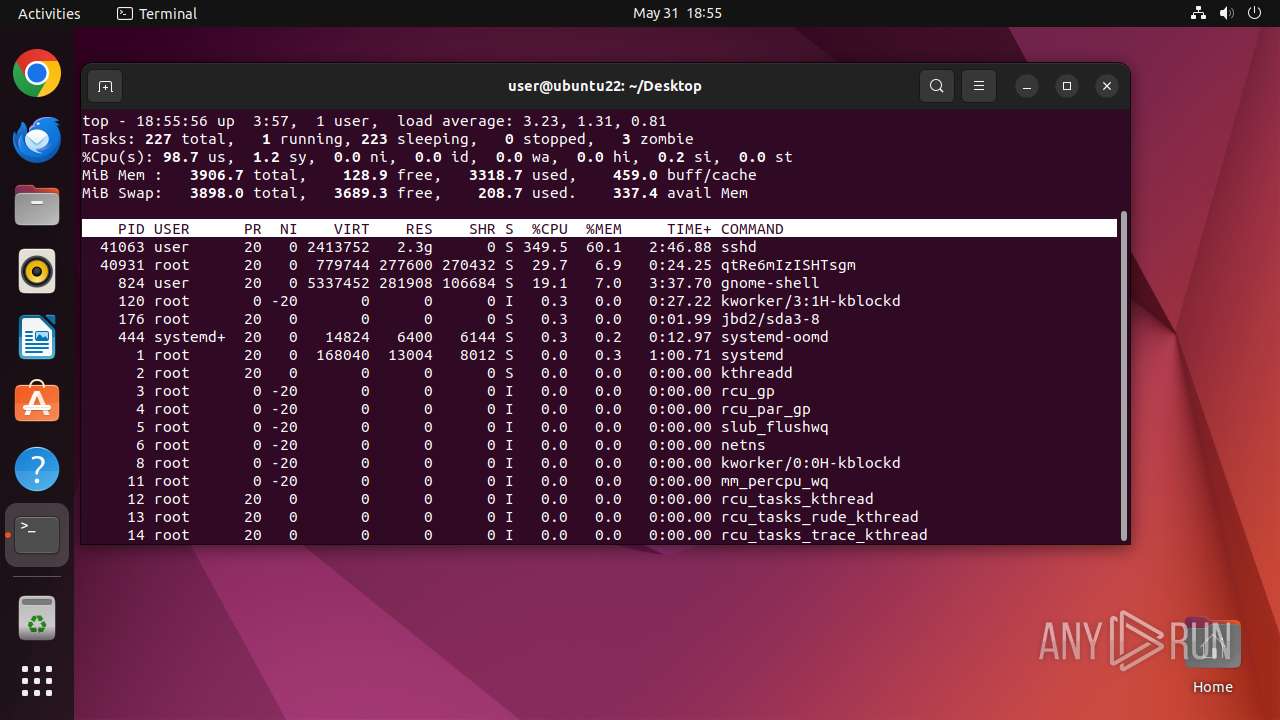
Task: Open the Home folder desktop icon
Action: [1213, 657]
